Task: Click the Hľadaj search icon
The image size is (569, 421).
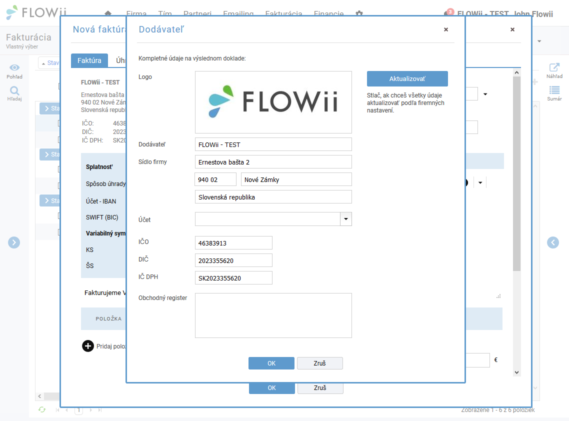Action: 15,90
